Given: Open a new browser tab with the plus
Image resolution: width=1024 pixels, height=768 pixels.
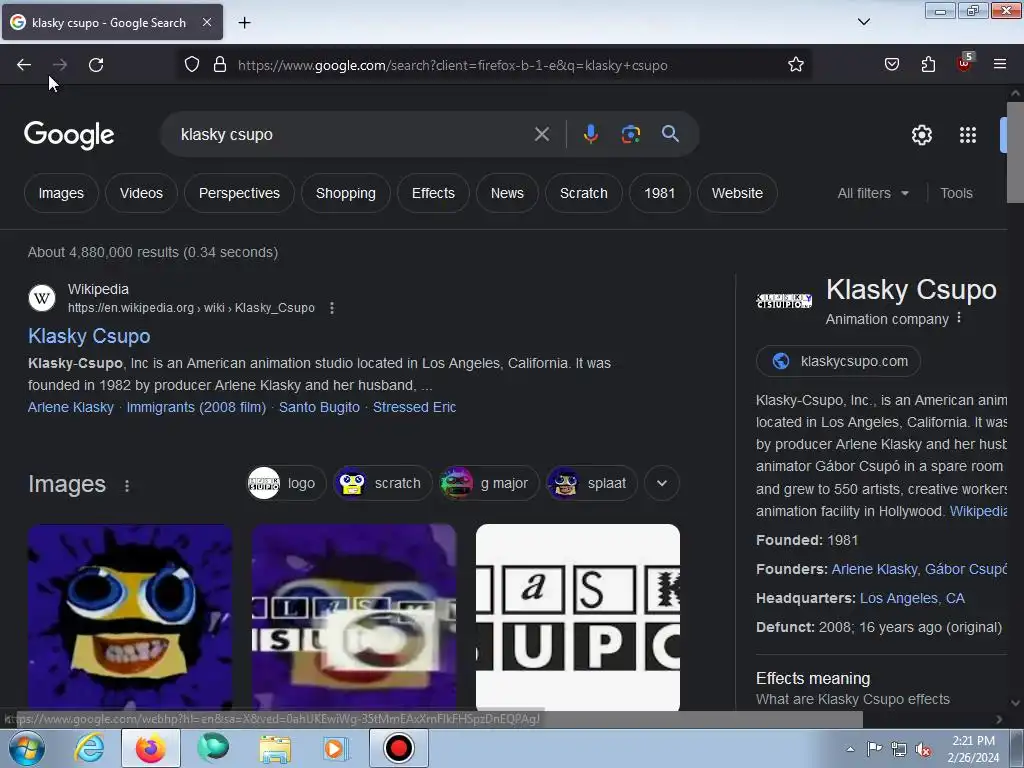Looking at the screenshot, I should pyautogui.click(x=244, y=23).
